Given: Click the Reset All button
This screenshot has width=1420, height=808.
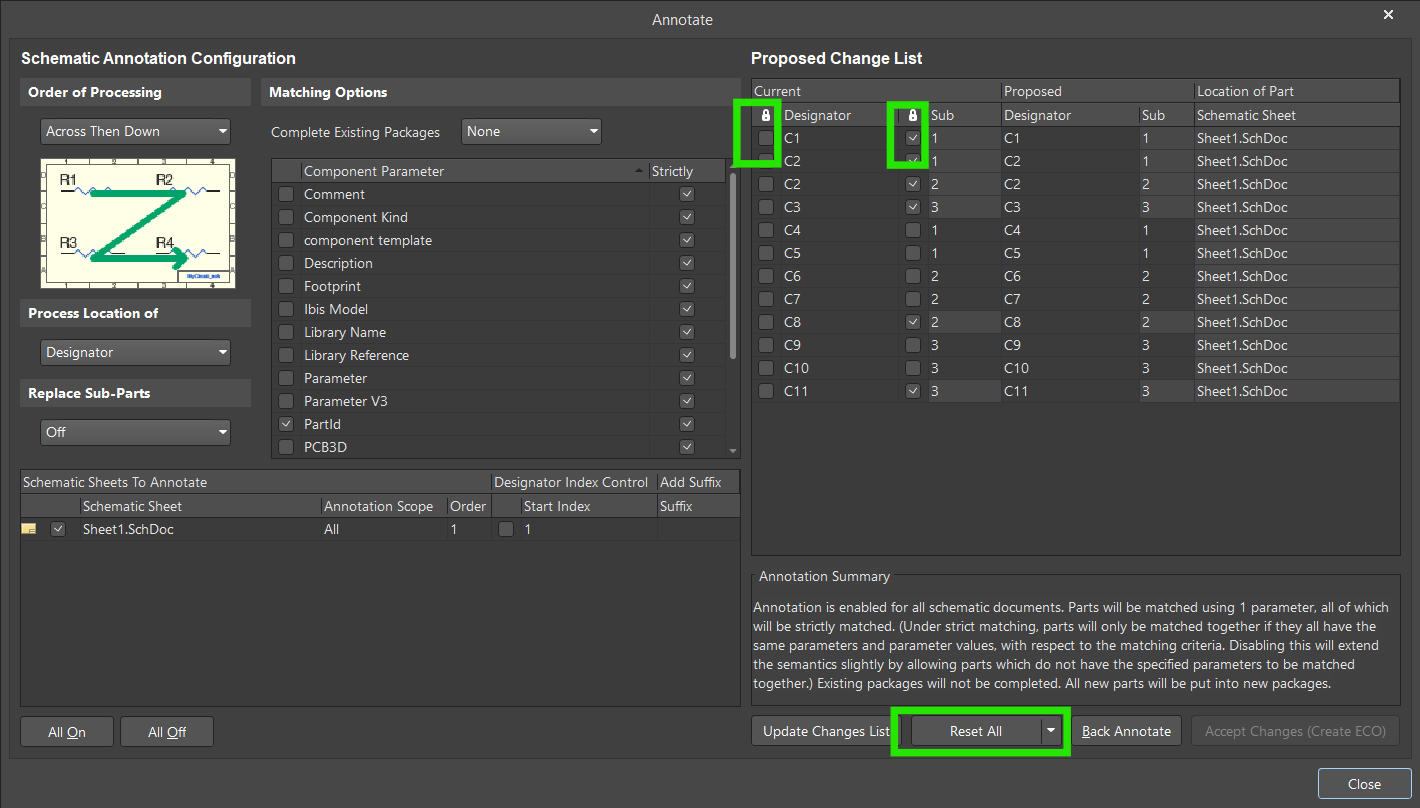Looking at the screenshot, I should pyautogui.click(x=976, y=731).
